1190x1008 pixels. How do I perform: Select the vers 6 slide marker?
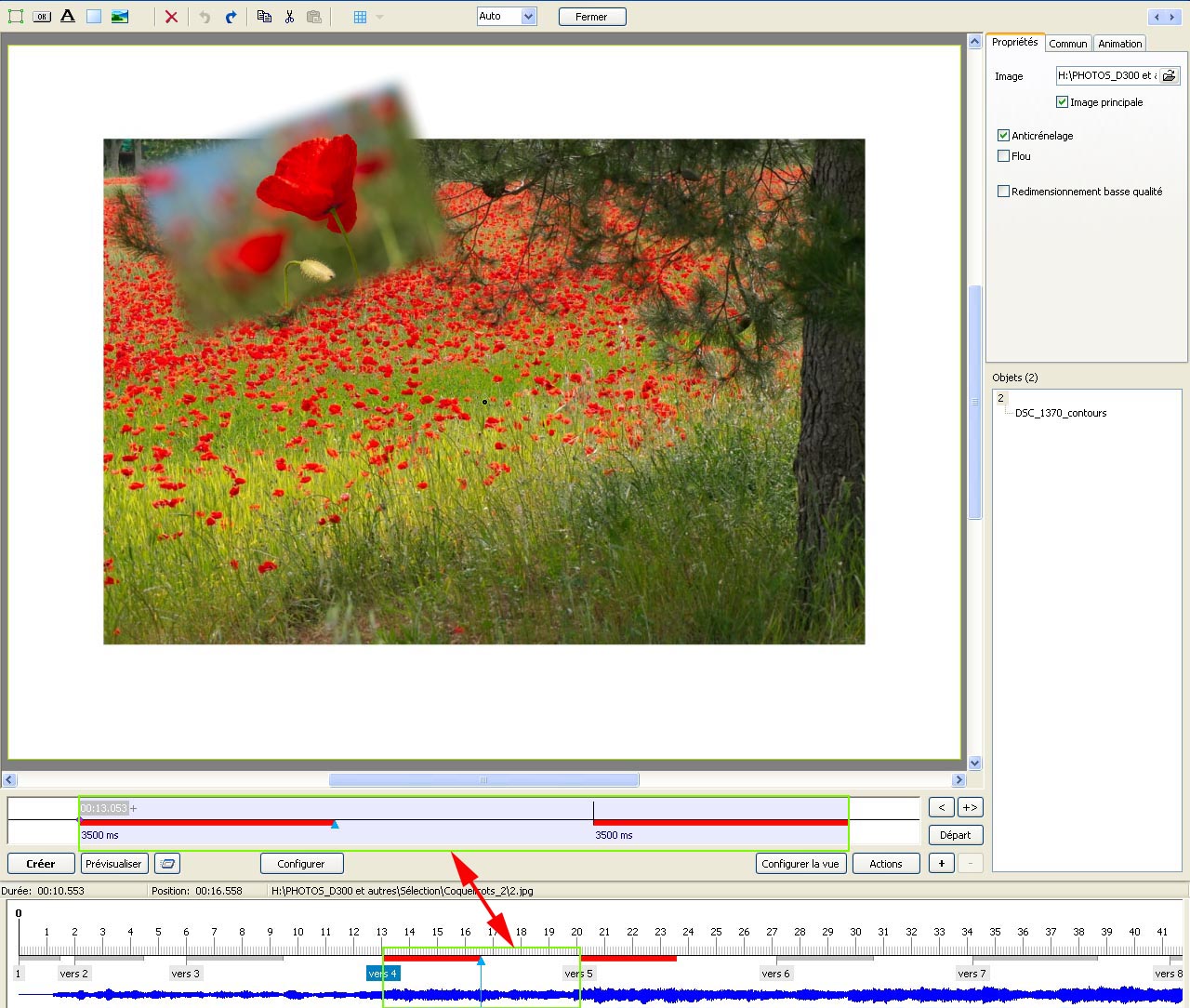click(x=775, y=974)
